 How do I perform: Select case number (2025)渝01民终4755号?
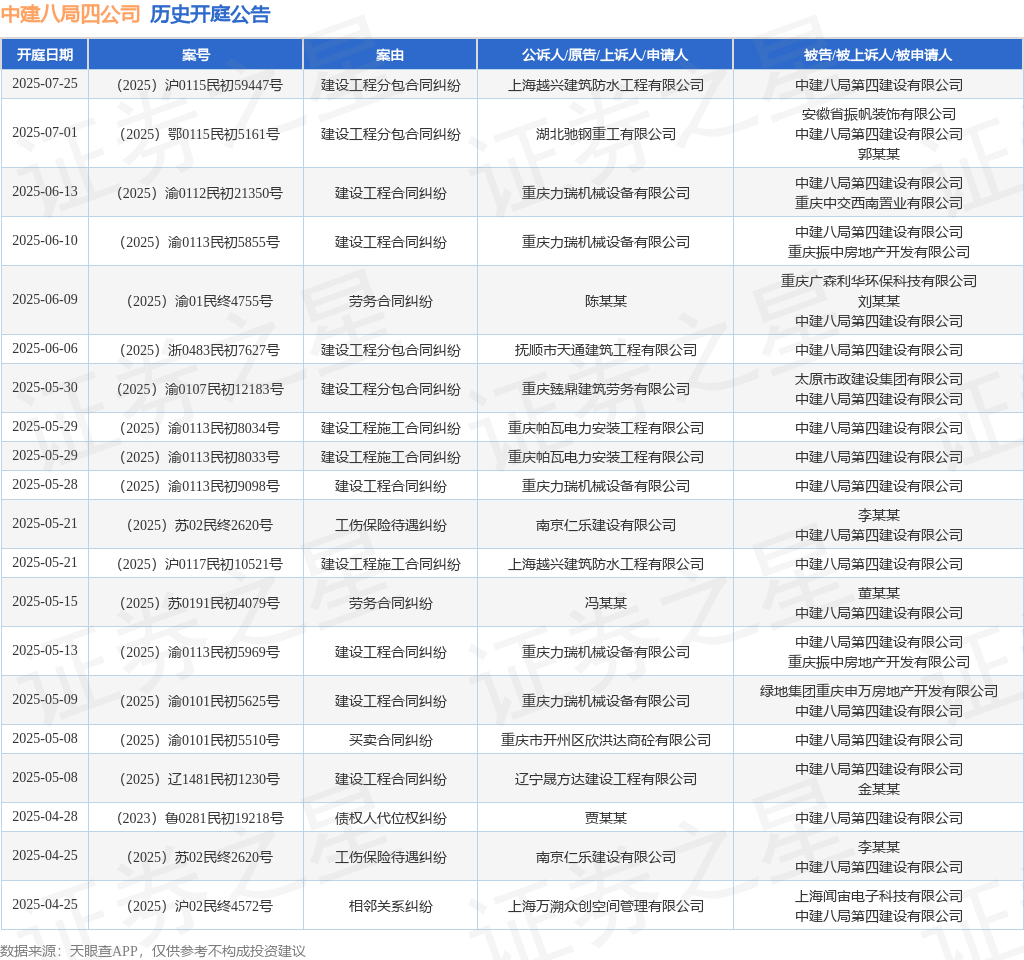click(x=199, y=301)
